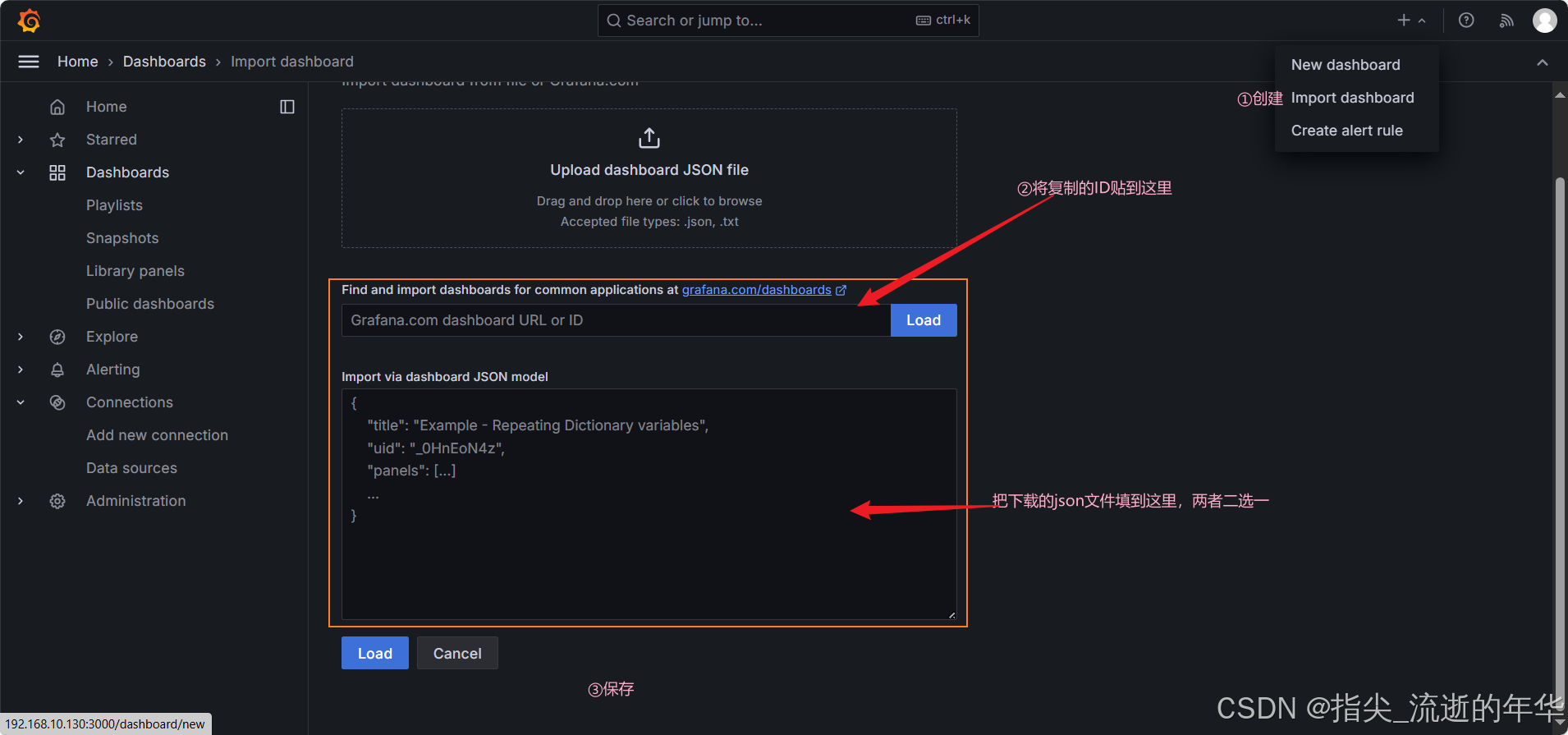This screenshot has height=735, width=1568.
Task: Click the Connections icon in sidebar
Action: [x=57, y=402]
